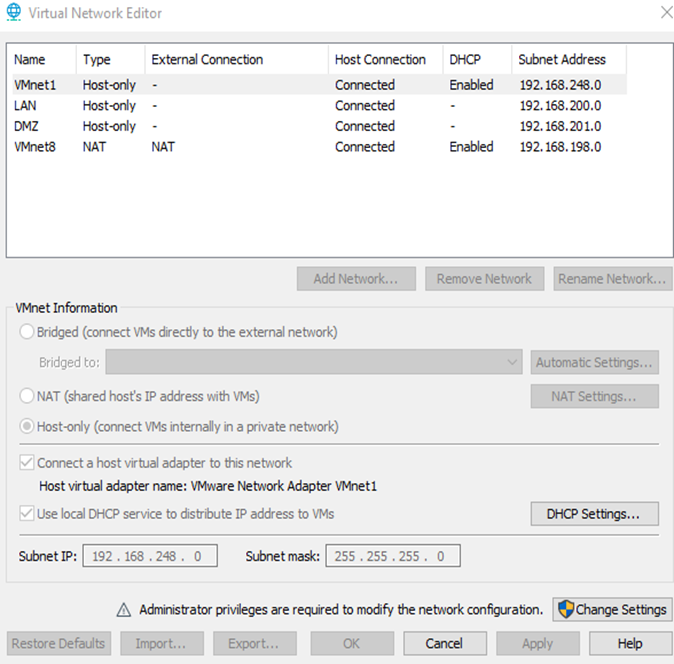Open the Bridged to dropdown

click(x=314, y=362)
